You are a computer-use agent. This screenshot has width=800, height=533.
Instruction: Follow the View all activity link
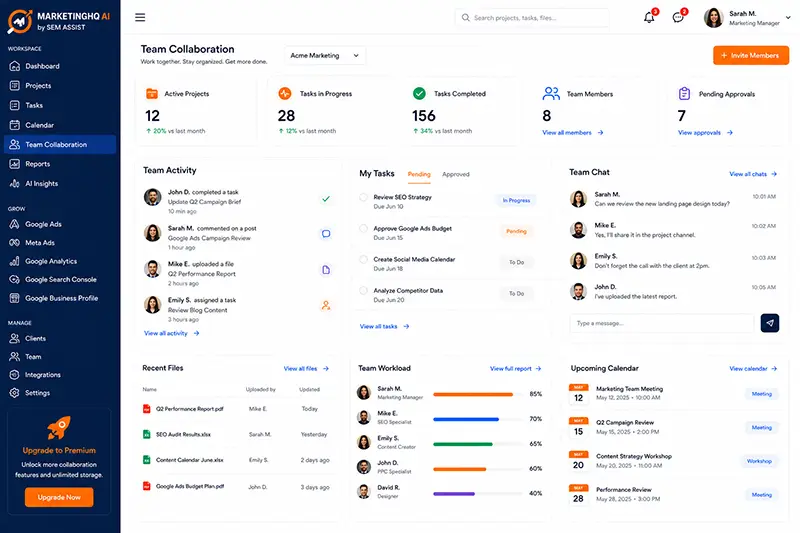pos(171,333)
